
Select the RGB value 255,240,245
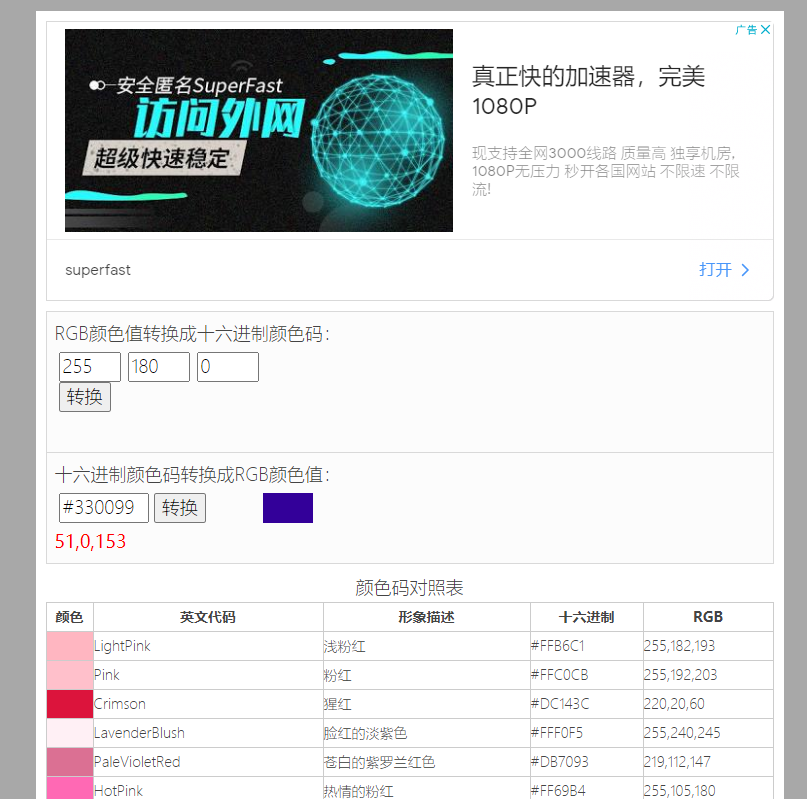tap(682, 733)
